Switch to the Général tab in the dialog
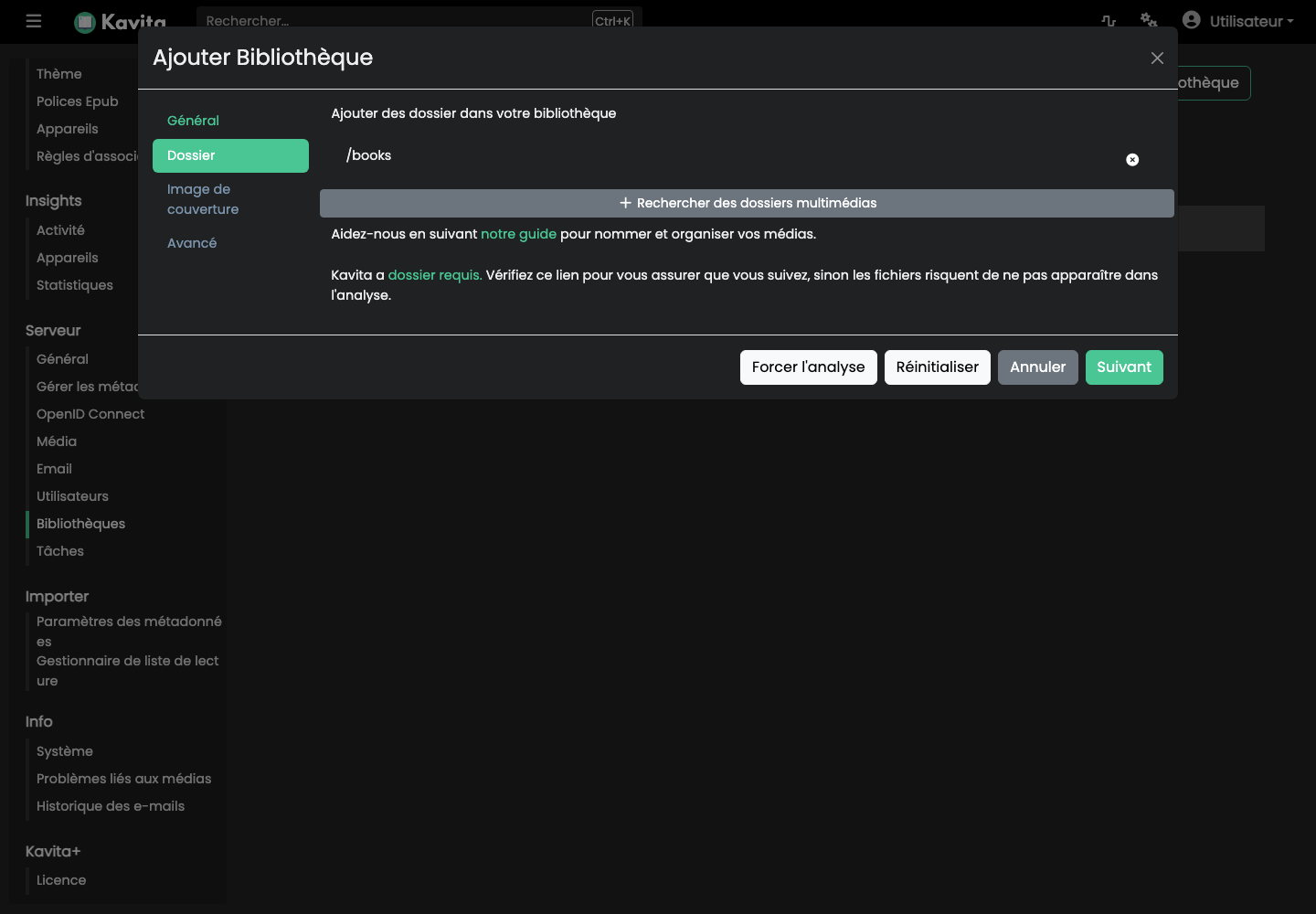1316x914 pixels. pyautogui.click(x=230, y=121)
